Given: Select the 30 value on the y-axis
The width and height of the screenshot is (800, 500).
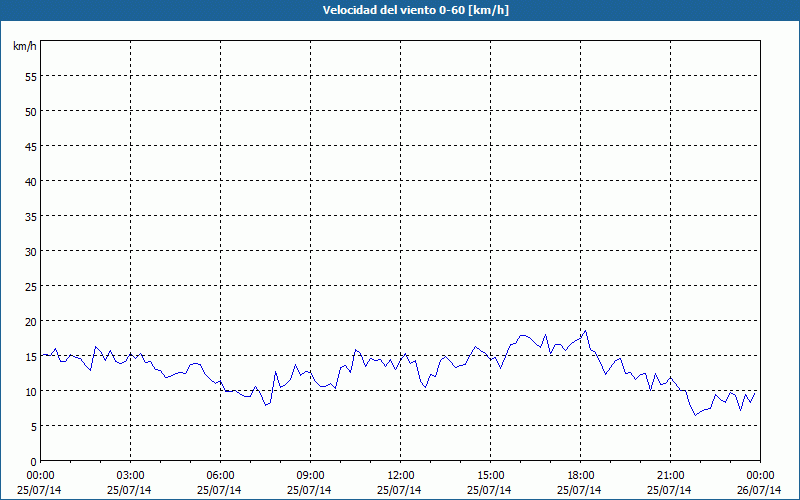Looking at the screenshot, I should pyautogui.click(x=31, y=252).
